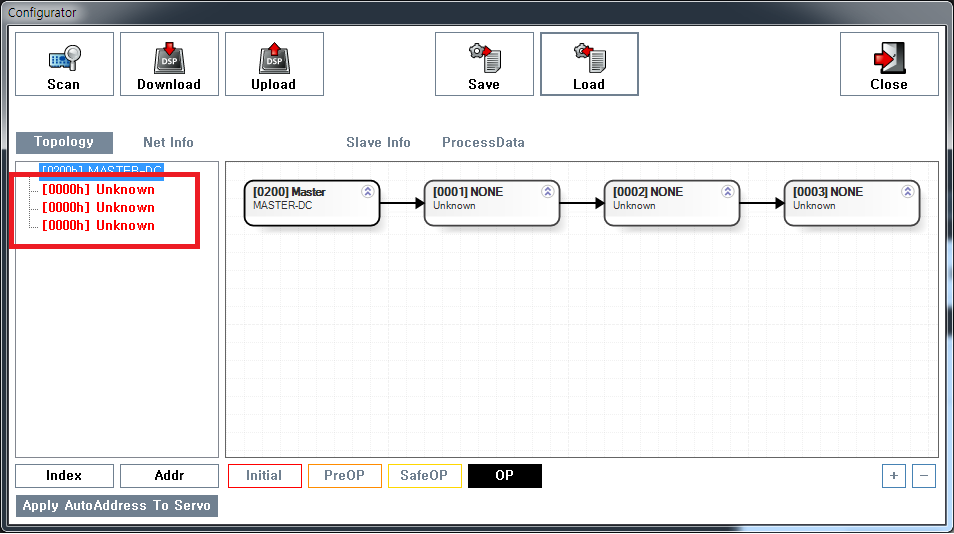Click the Index button
954x534 pixels.
64,476
